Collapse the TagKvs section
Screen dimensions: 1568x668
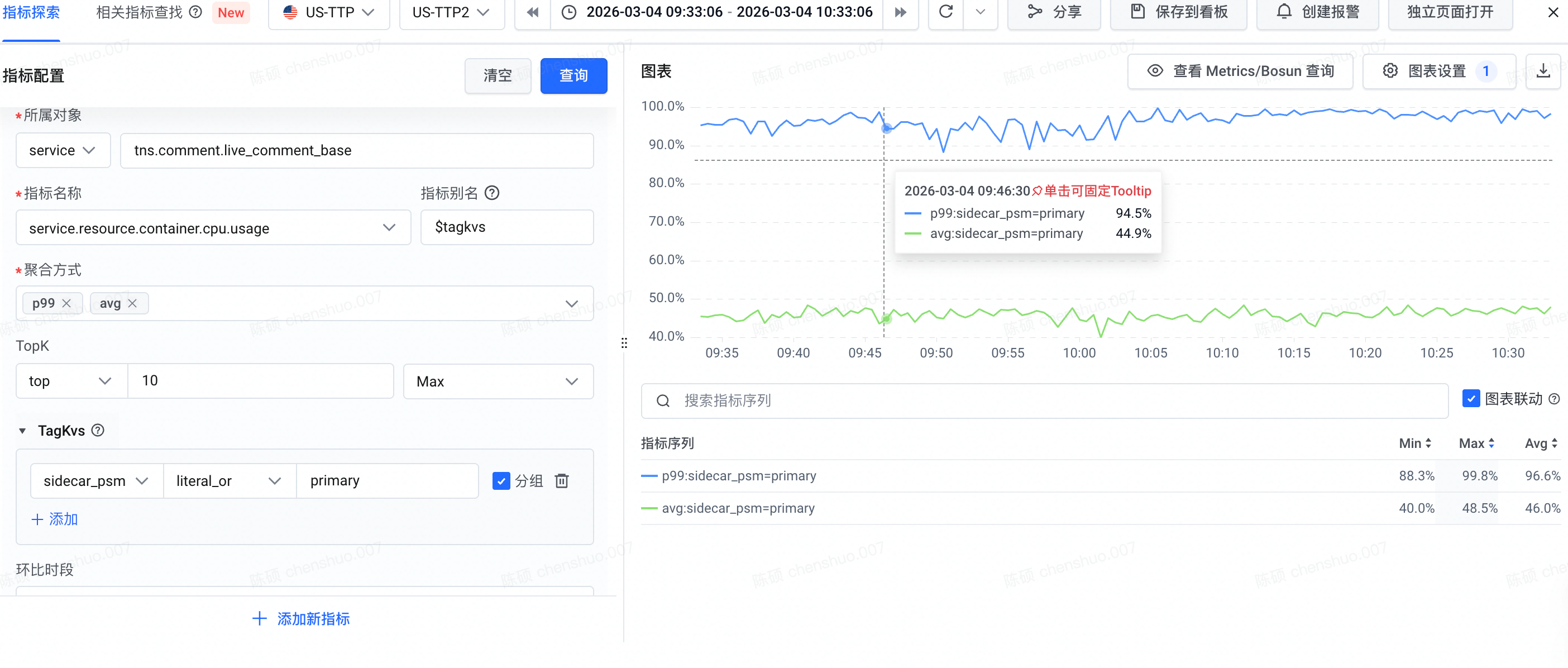point(22,431)
